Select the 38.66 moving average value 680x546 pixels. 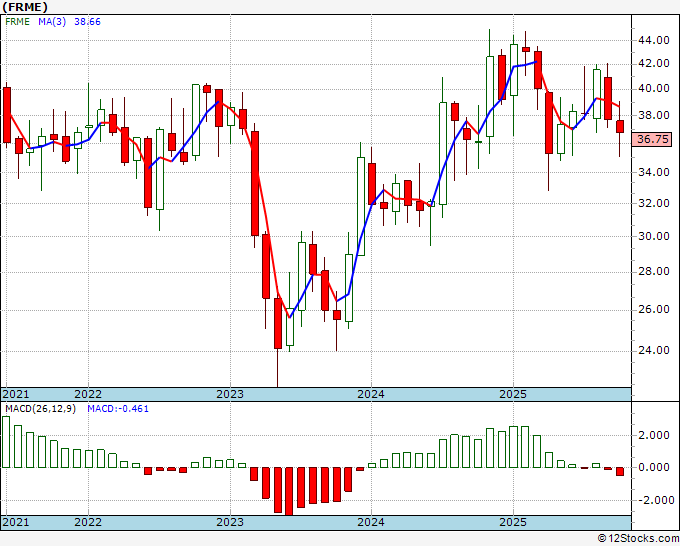pyautogui.click(x=87, y=22)
